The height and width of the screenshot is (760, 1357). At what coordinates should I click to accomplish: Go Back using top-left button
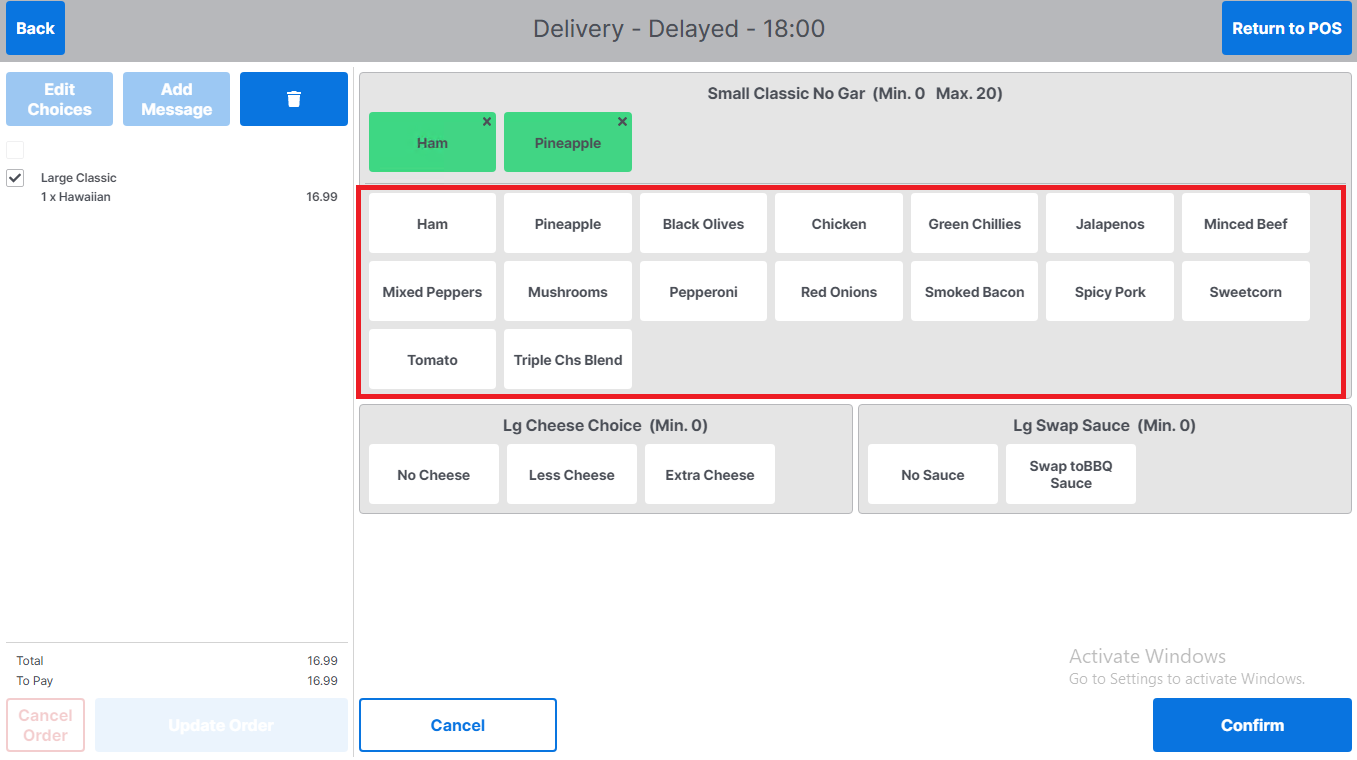click(35, 29)
